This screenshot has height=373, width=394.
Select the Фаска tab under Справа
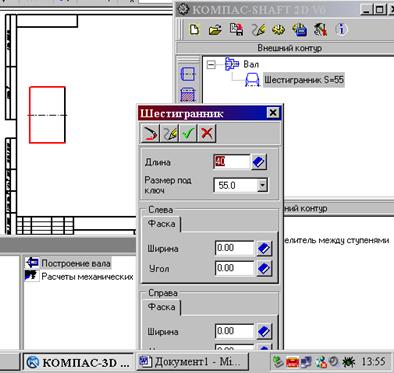coord(161,307)
